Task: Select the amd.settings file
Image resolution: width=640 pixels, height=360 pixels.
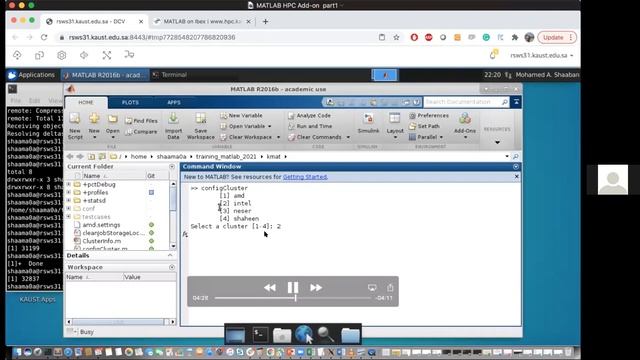Action: pyautogui.click(x=101, y=225)
